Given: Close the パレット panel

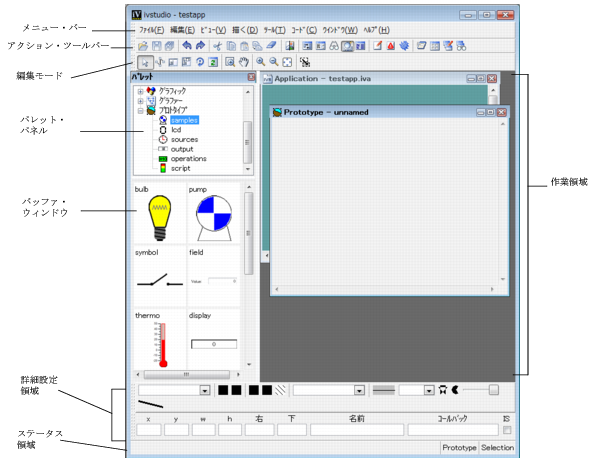Looking at the screenshot, I should pos(251,77).
